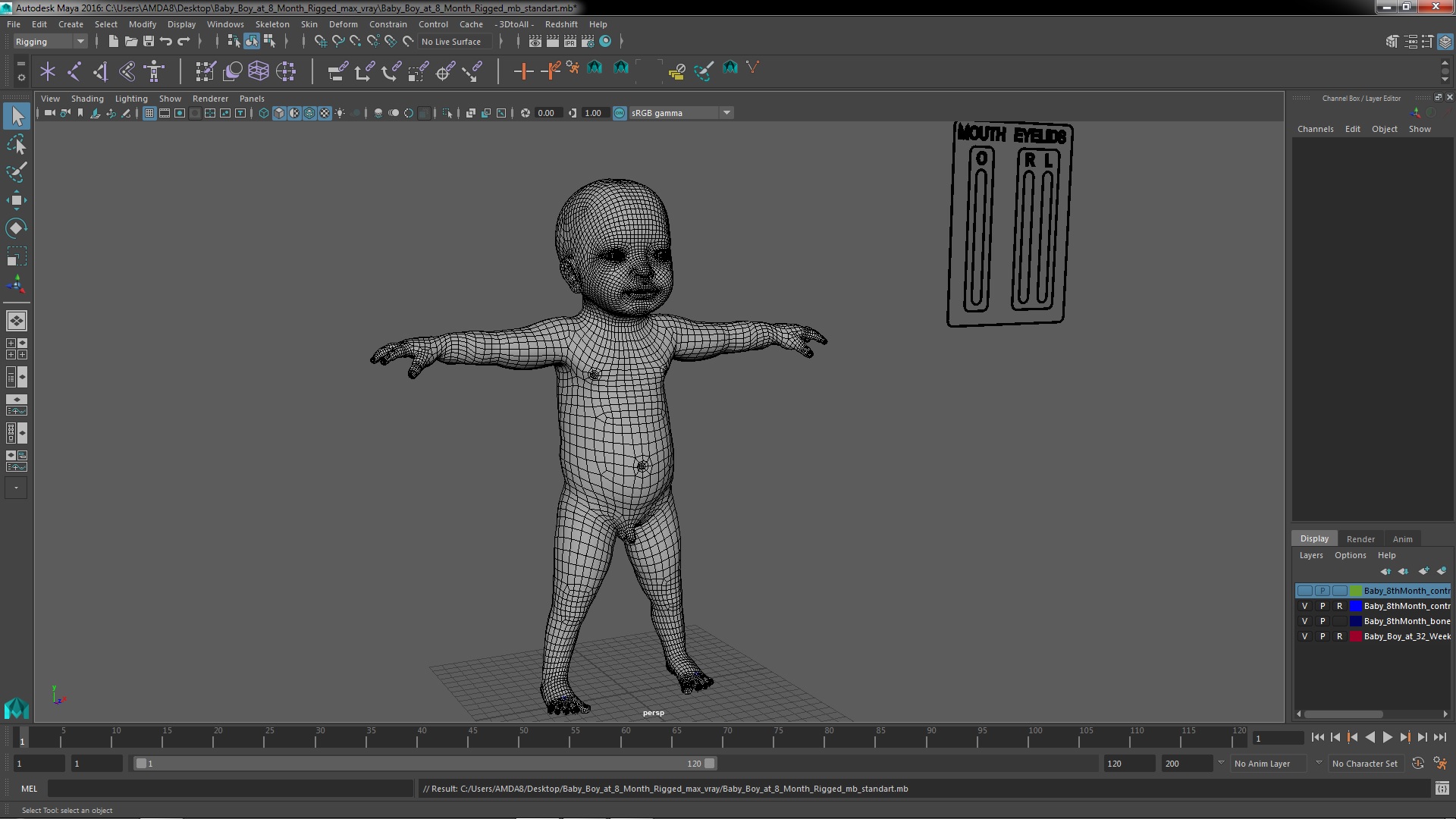Go to start of playback range

(x=1317, y=737)
